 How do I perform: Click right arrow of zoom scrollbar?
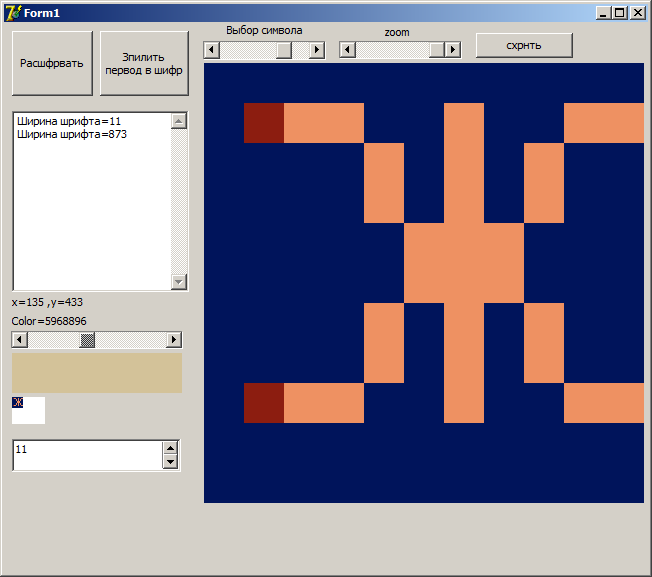[x=453, y=50]
